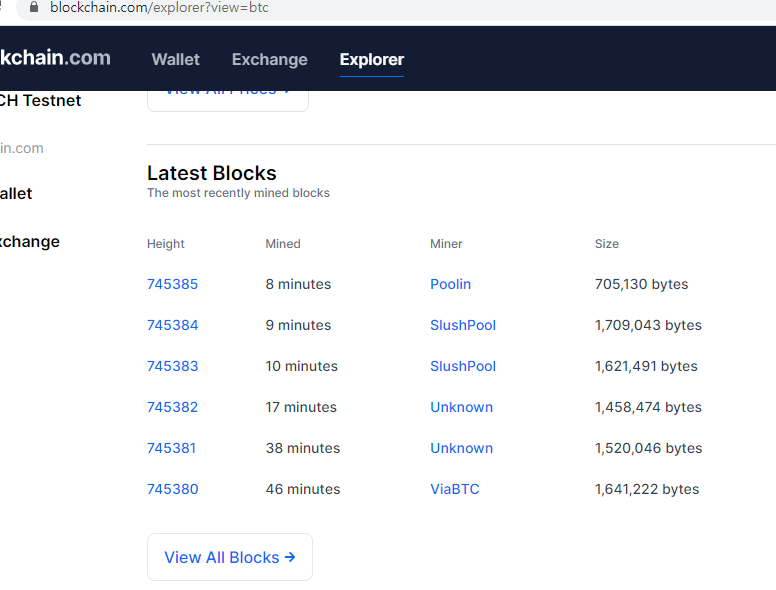The width and height of the screenshot is (776, 590).
Task: Click 'The most recently mined blocks' subtitle
Action: pyautogui.click(x=238, y=193)
